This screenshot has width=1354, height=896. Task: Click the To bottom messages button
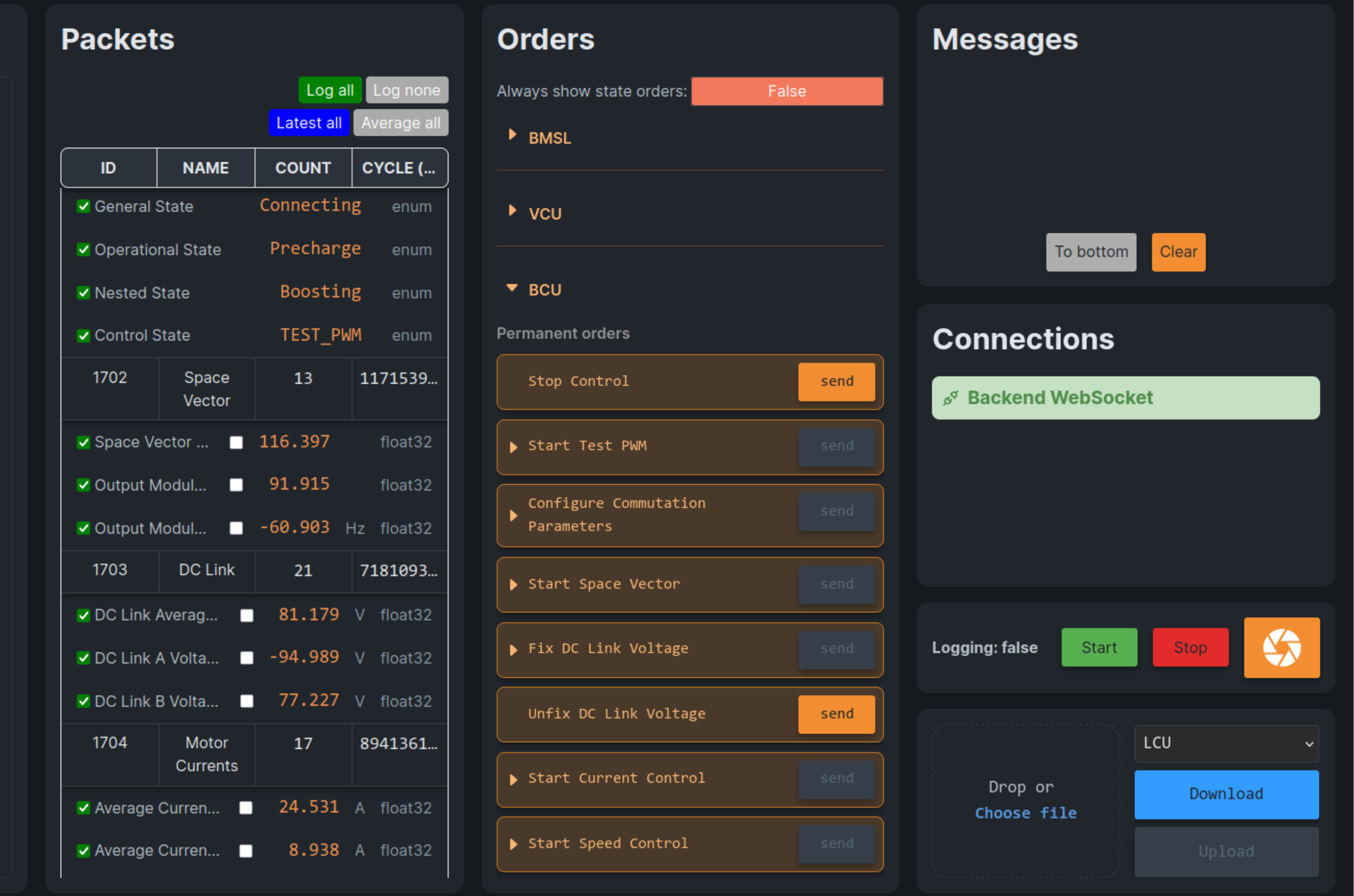click(x=1091, y=252)
